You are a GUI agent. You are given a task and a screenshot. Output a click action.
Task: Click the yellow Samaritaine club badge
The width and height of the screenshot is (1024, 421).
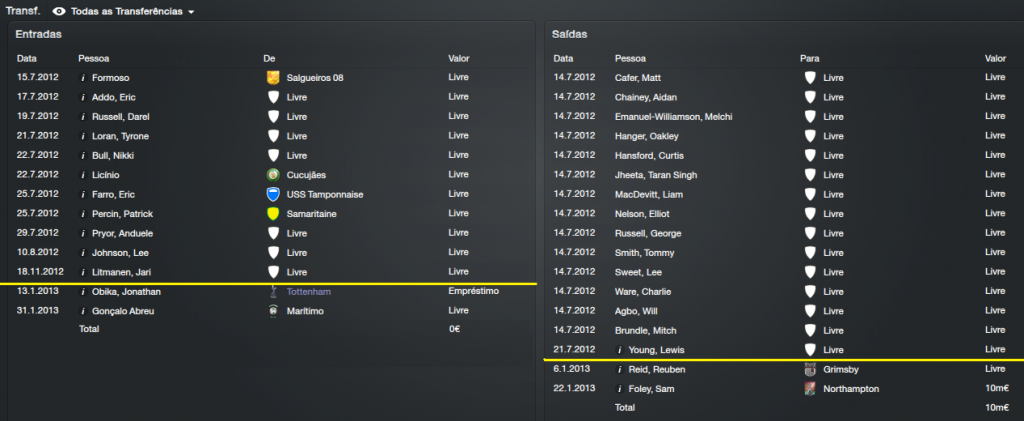(273, 214)
